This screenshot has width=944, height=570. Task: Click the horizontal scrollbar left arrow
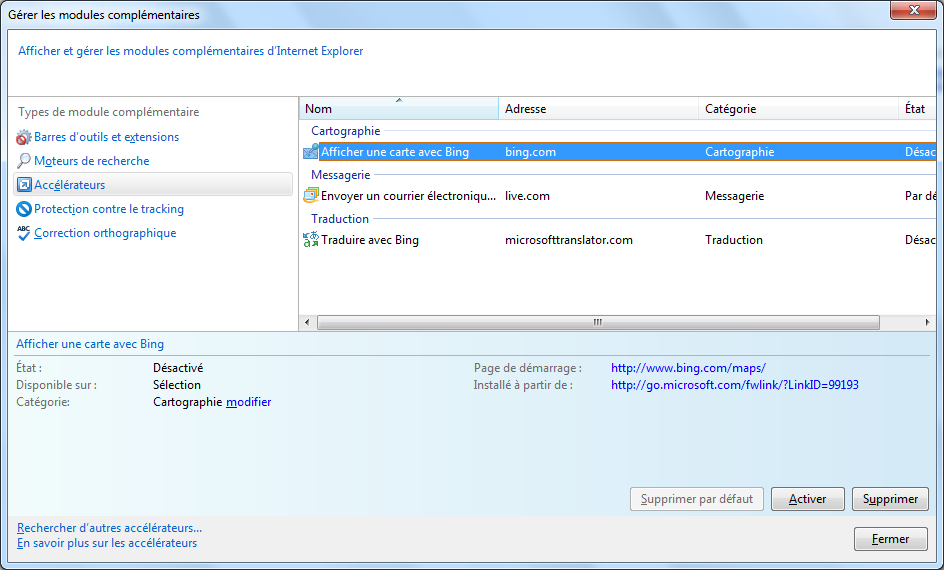click(307, 323)
